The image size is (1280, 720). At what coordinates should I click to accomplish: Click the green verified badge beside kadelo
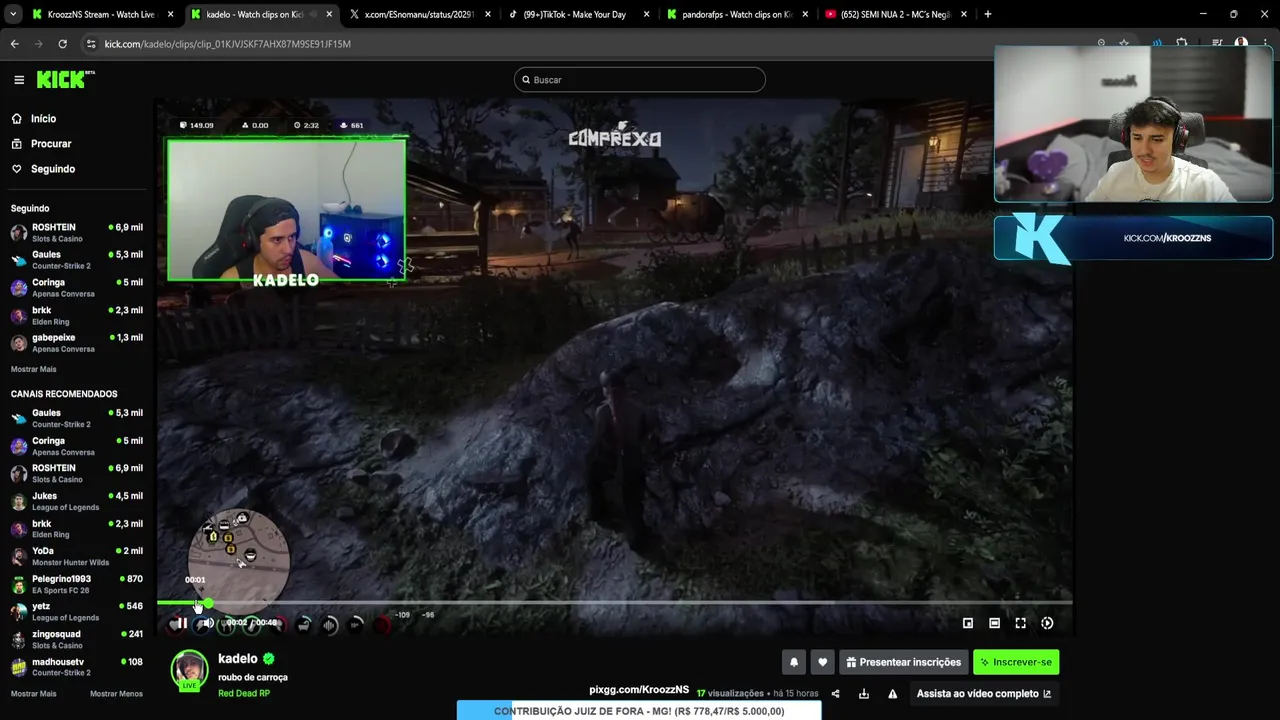click(x=269, y=659)
